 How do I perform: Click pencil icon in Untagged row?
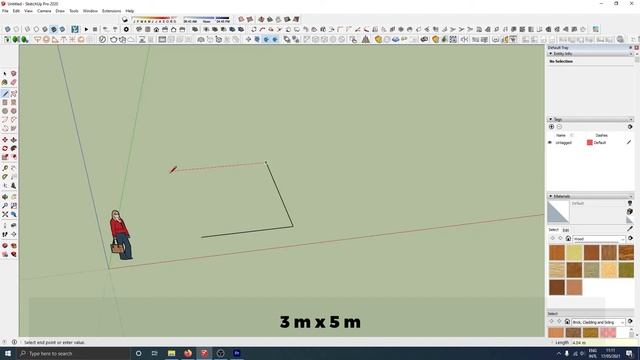pos(629,142)
